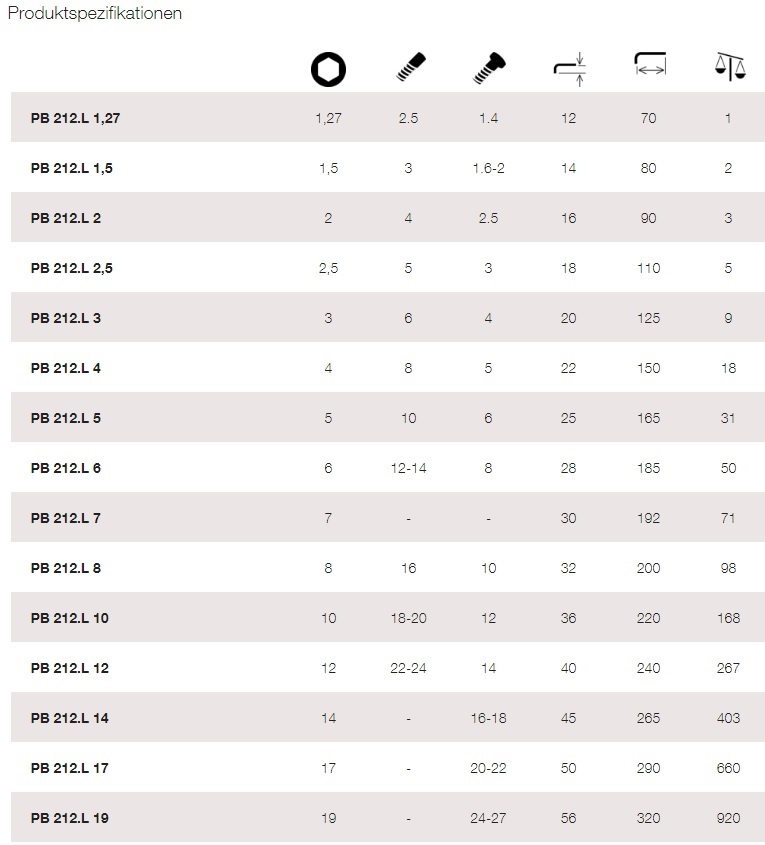Click the weight scale icon

point(730,66)
